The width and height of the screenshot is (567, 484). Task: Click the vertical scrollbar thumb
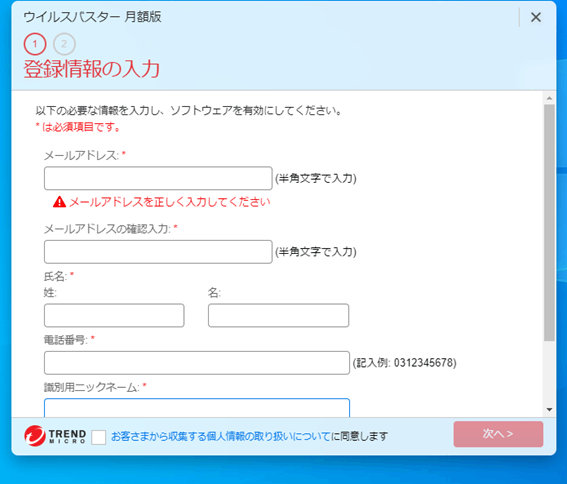549,222
